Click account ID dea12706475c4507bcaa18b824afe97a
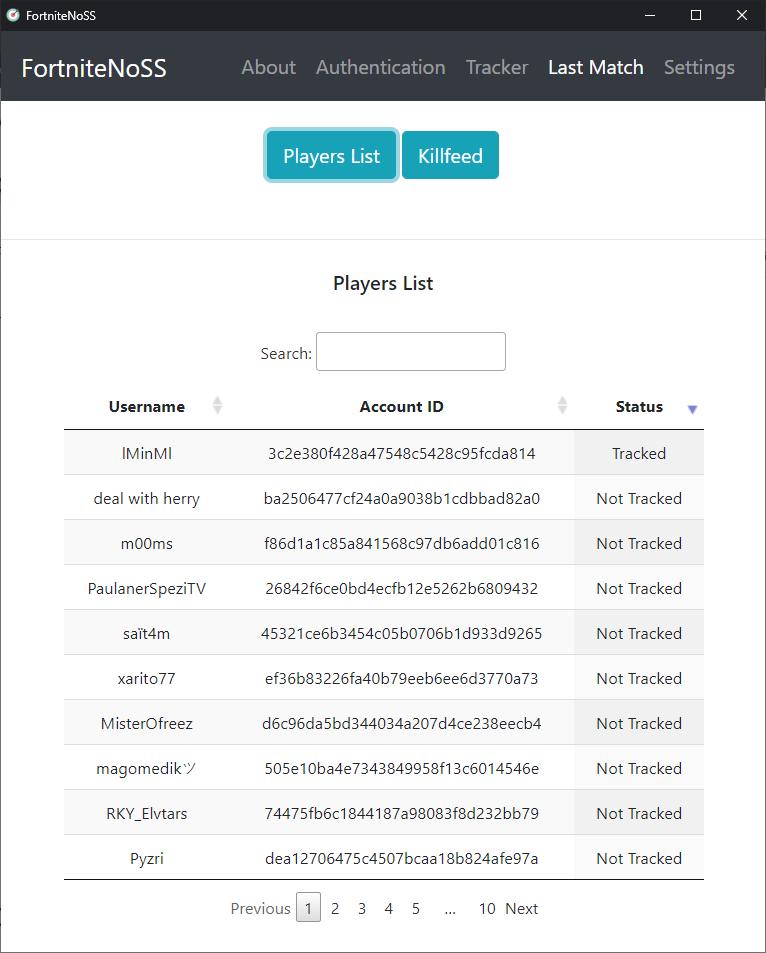Image resolution: width=766 pixels, height=953 pixels. click(x=401, y=858)
